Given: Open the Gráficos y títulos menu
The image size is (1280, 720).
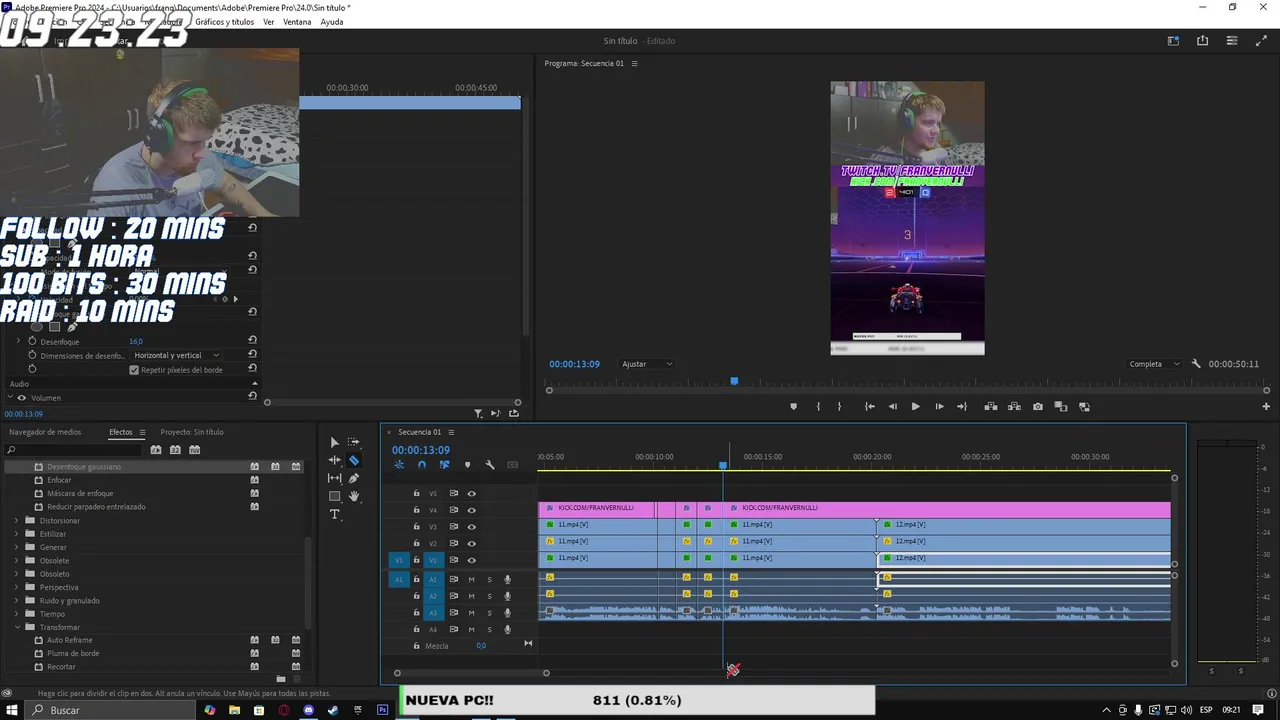Looking at the screenshot, I should click(x=224, y=22).
